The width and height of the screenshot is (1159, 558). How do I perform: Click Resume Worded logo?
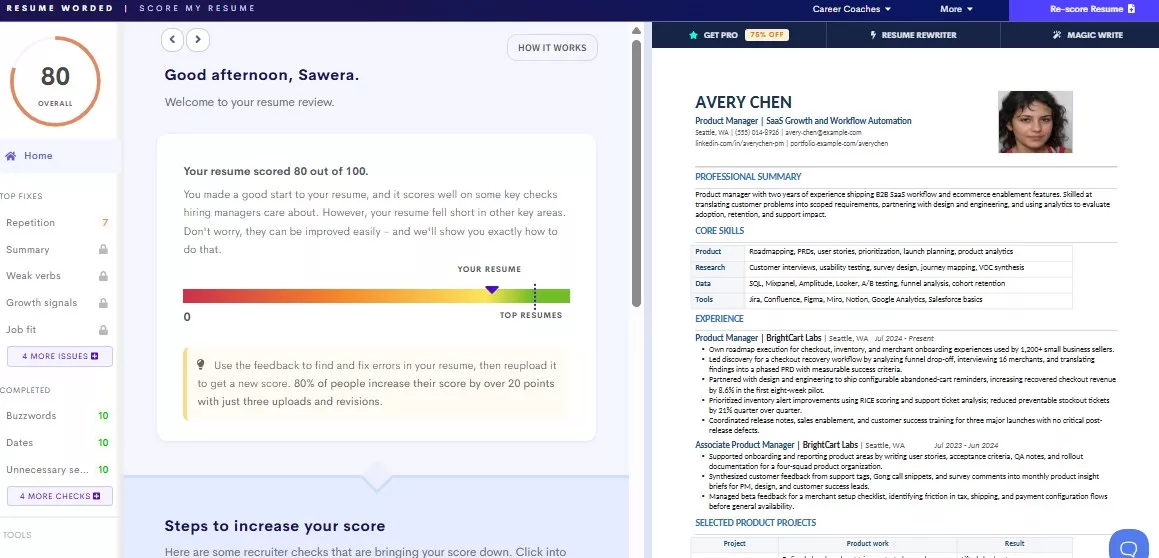point(60,9)
